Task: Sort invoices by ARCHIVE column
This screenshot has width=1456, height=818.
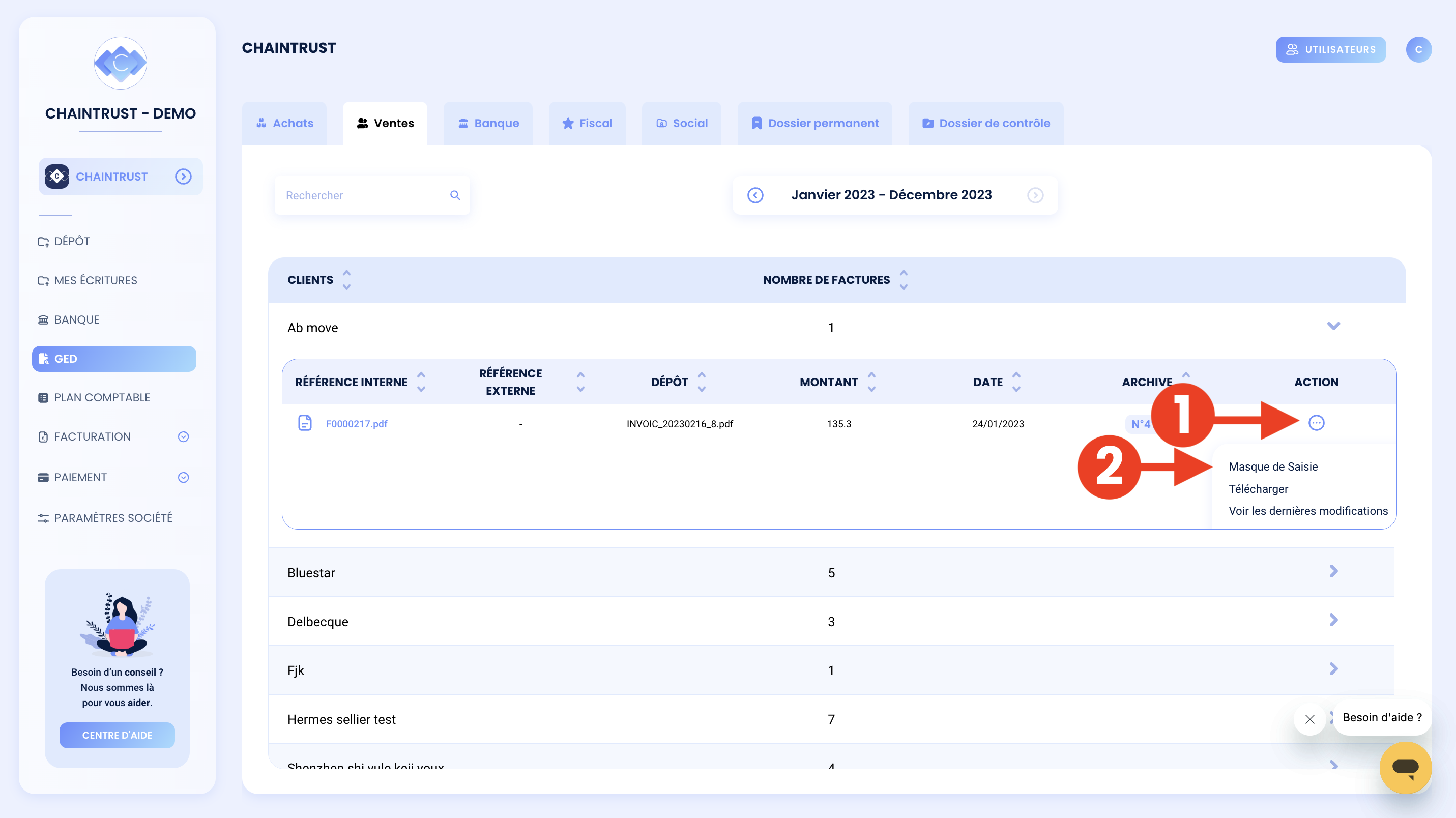Action: 1186,375
